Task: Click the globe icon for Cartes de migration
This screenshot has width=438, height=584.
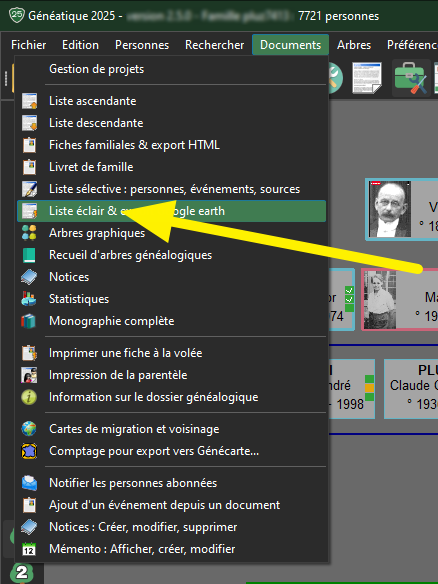Action: click(29, 429)
